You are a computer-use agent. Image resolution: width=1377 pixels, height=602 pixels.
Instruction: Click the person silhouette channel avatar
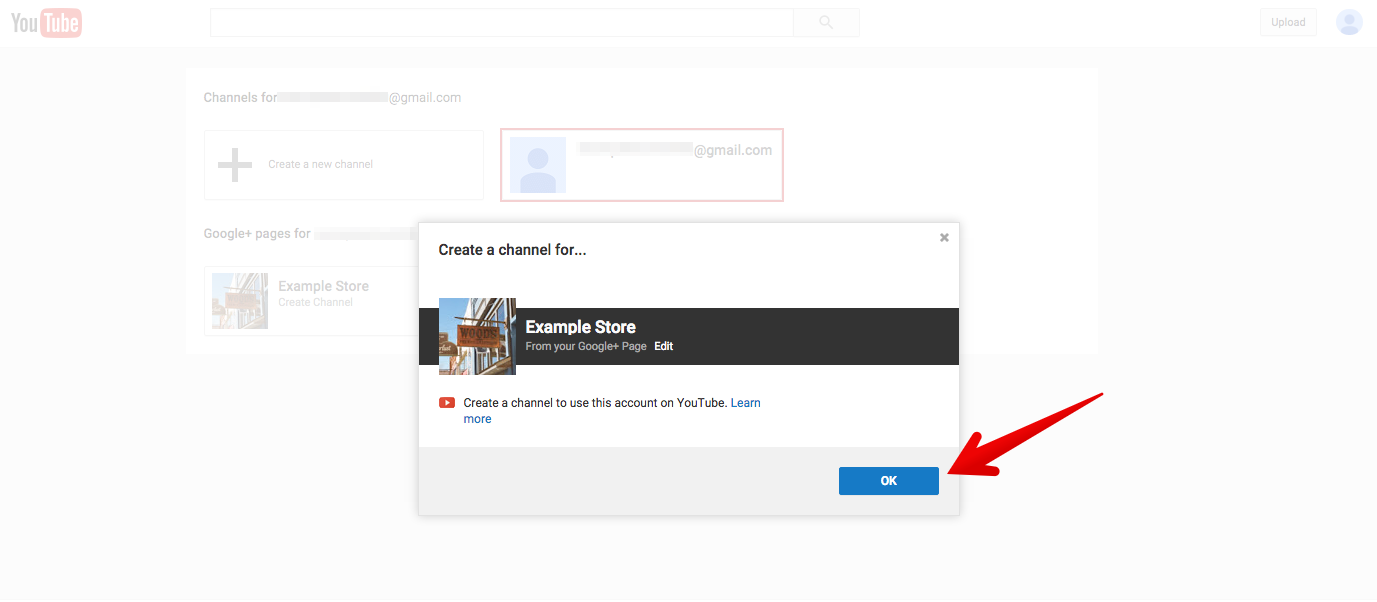point(538,164)
